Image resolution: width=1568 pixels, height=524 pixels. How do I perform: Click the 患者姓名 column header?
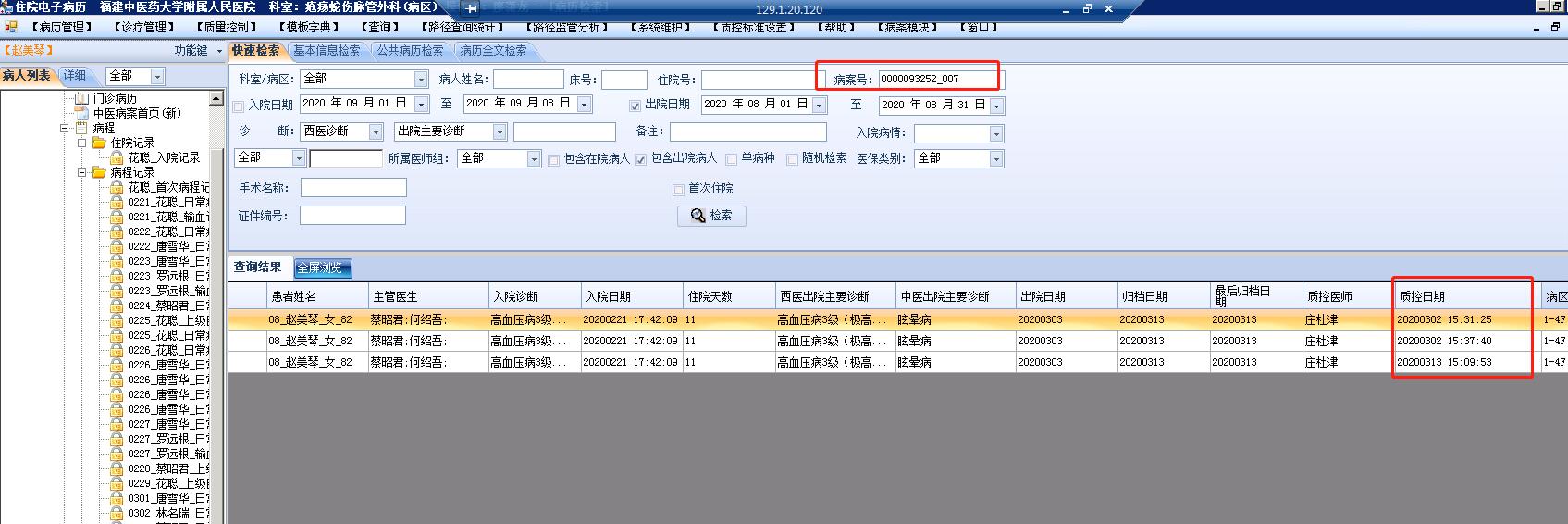coord(316,296)
